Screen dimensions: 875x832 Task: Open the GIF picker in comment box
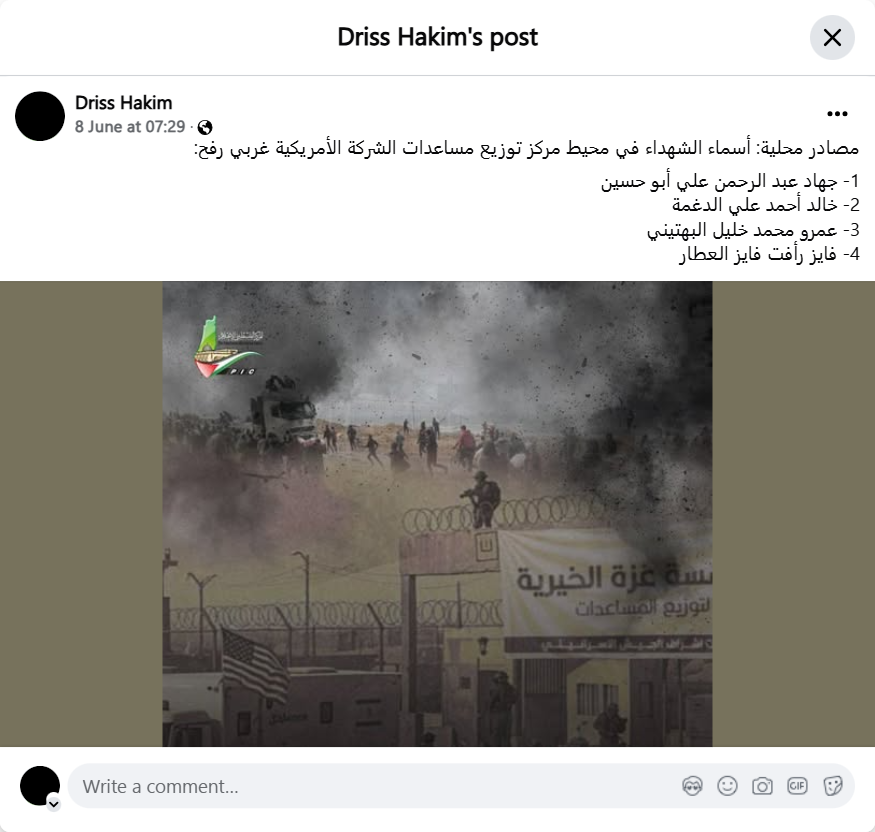click(x=797, y=786)
